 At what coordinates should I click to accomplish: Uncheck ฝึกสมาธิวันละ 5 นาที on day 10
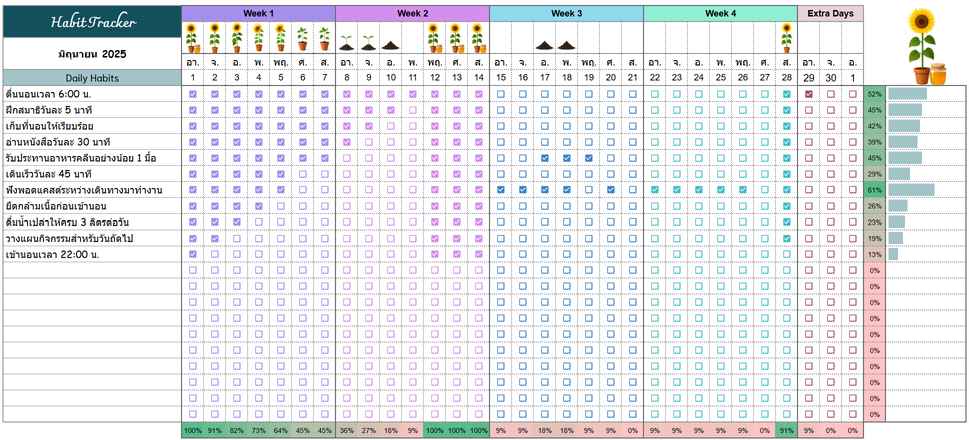pyautogui.click(x=391, y=110)
